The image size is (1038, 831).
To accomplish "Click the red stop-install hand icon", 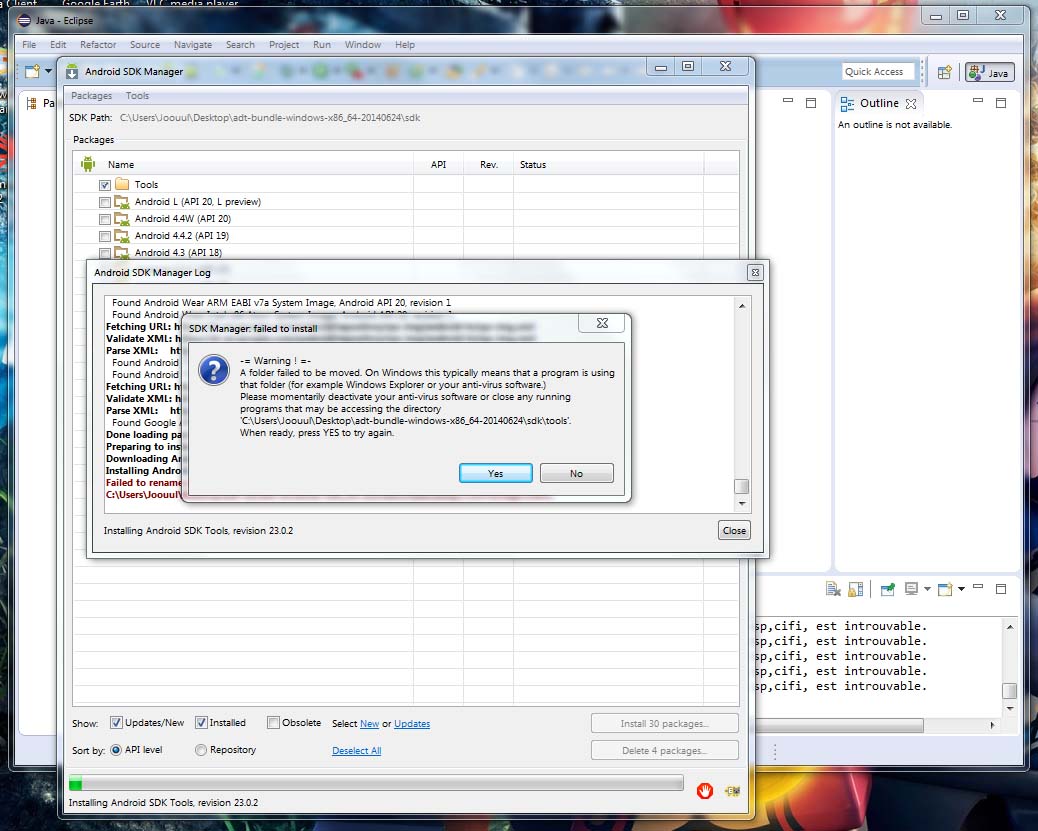I will [x=704, y=790].
